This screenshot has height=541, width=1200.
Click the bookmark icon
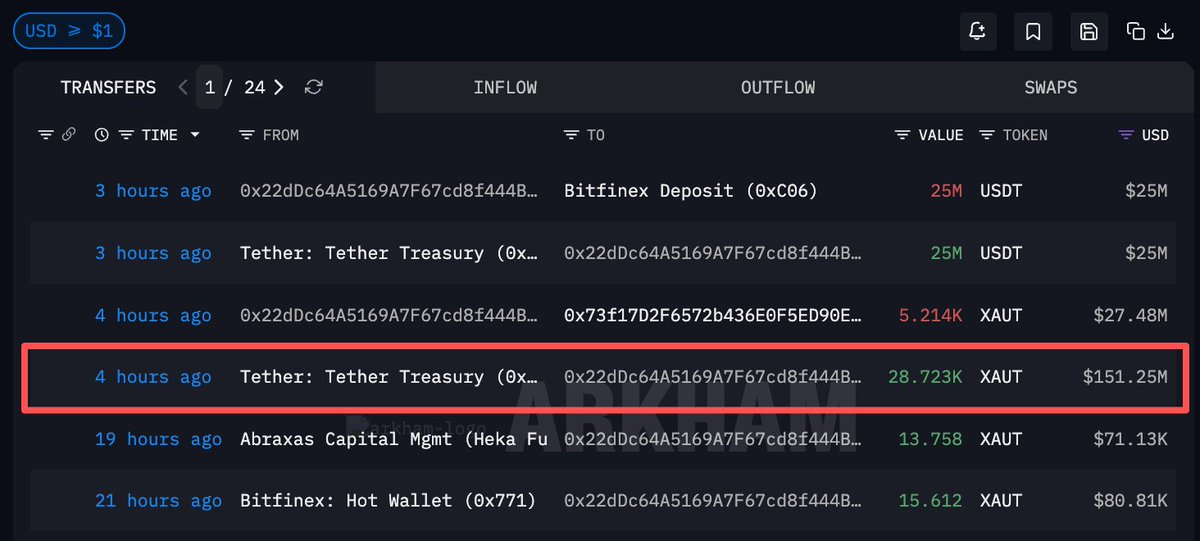coord(1033,31)
